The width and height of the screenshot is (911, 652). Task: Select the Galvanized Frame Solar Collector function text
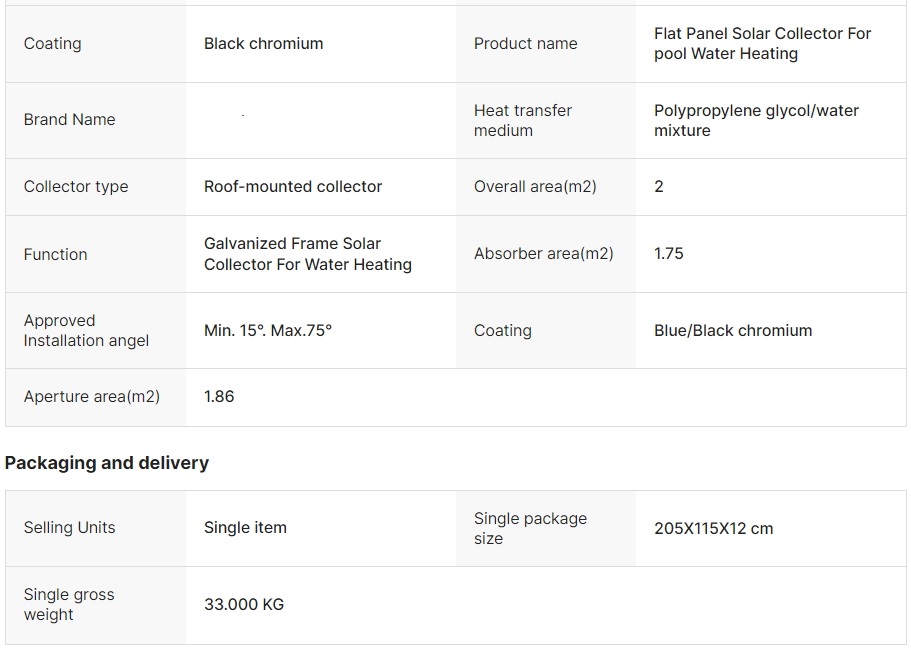tap(307, 254)
